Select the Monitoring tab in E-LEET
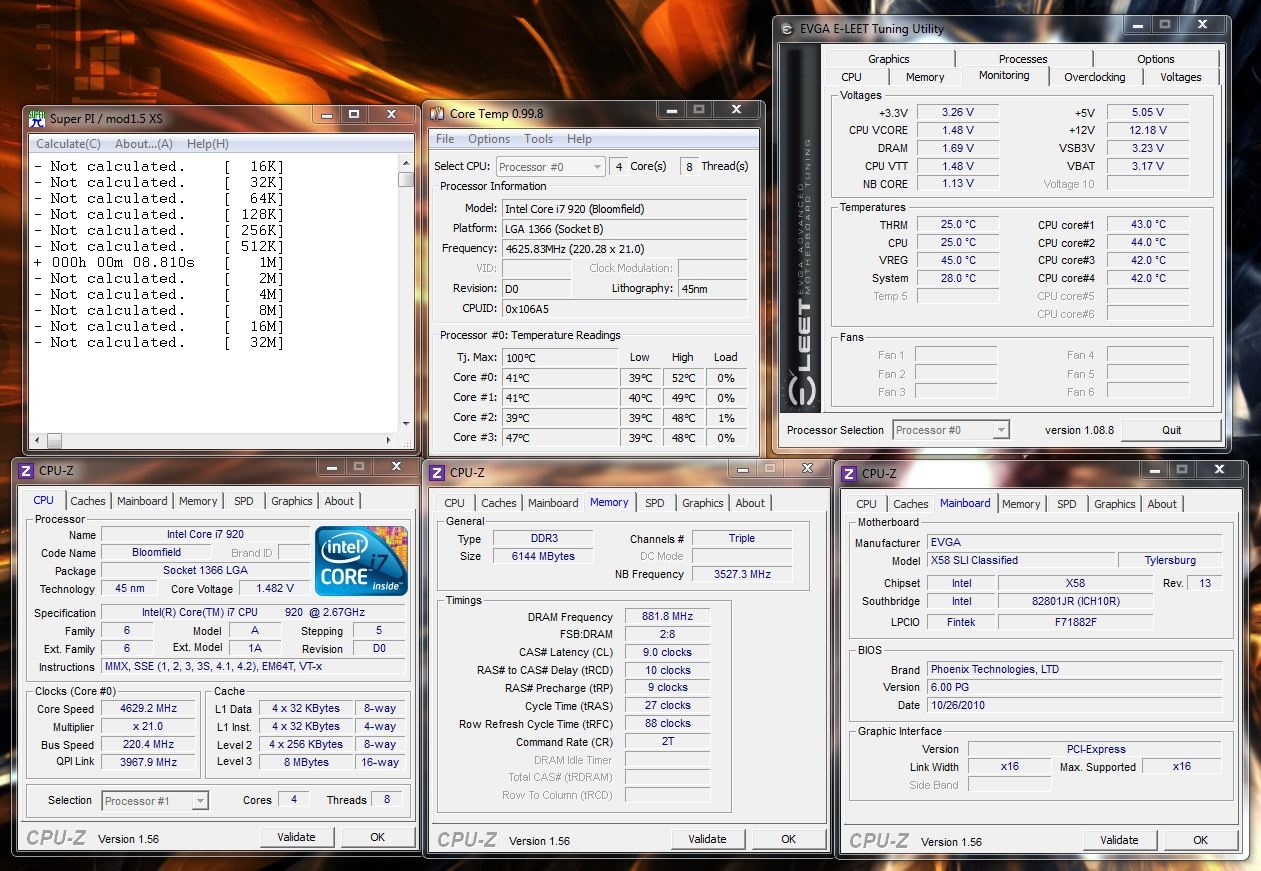The width and height of the screenshot is (1261, 871). click(x=1004, y=76)
